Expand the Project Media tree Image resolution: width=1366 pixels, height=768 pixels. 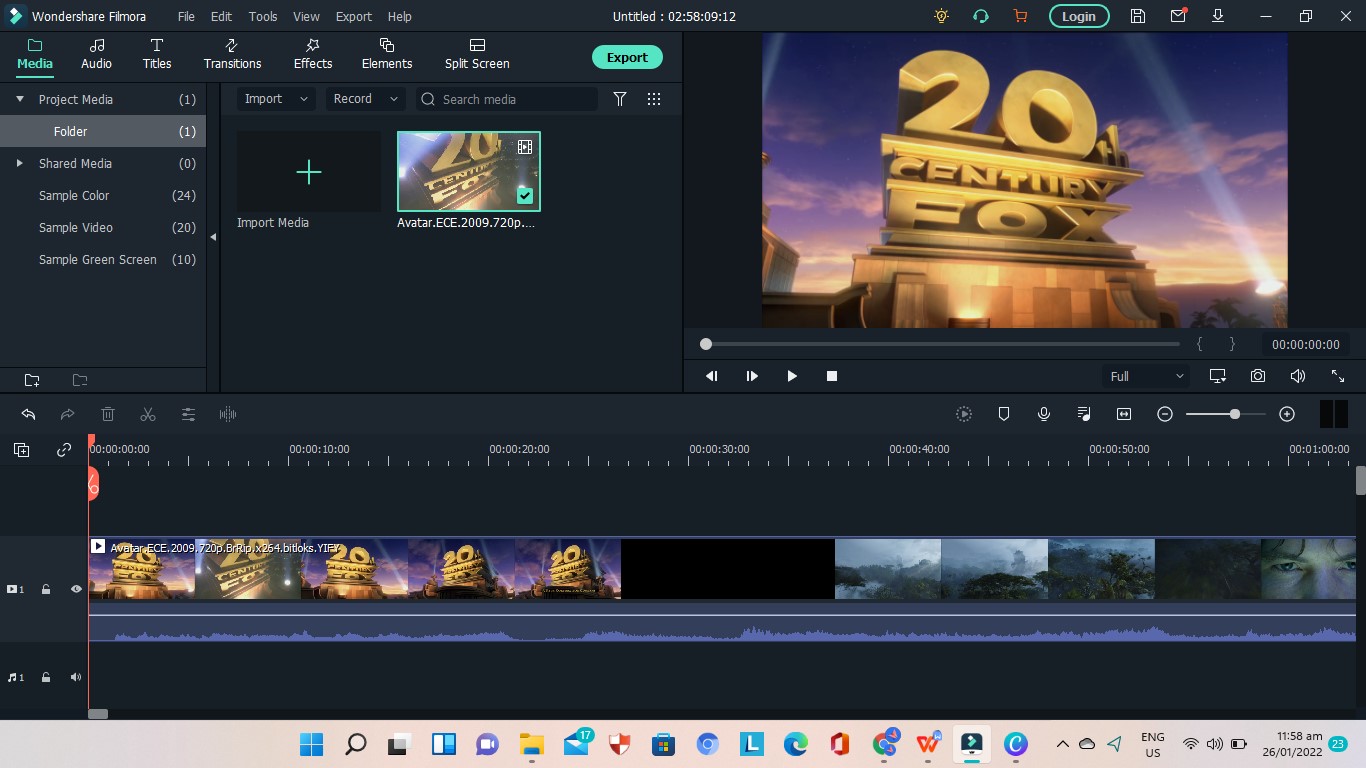tap(19, 99)
